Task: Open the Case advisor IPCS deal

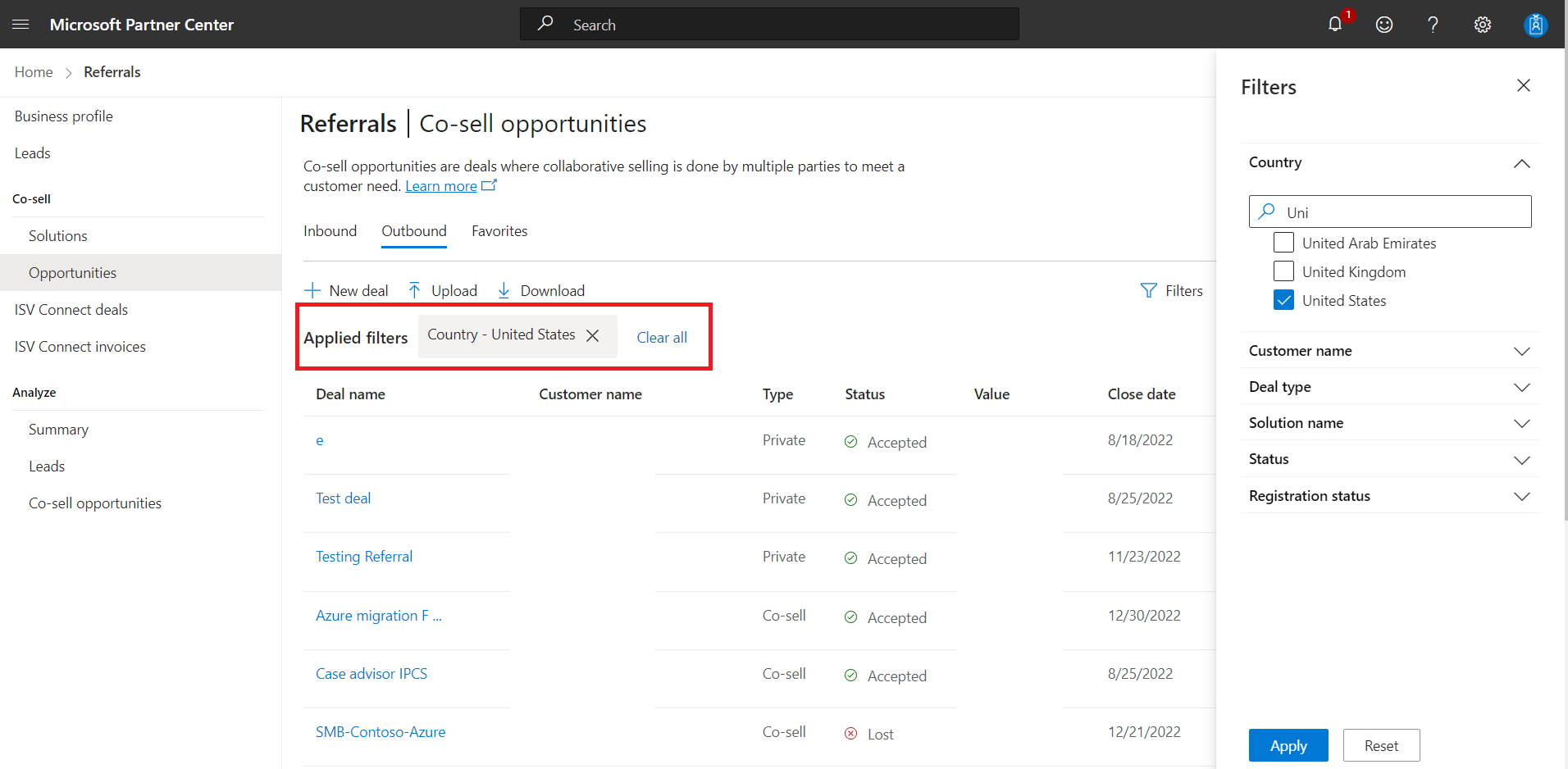Action: (x=371, y=674)
